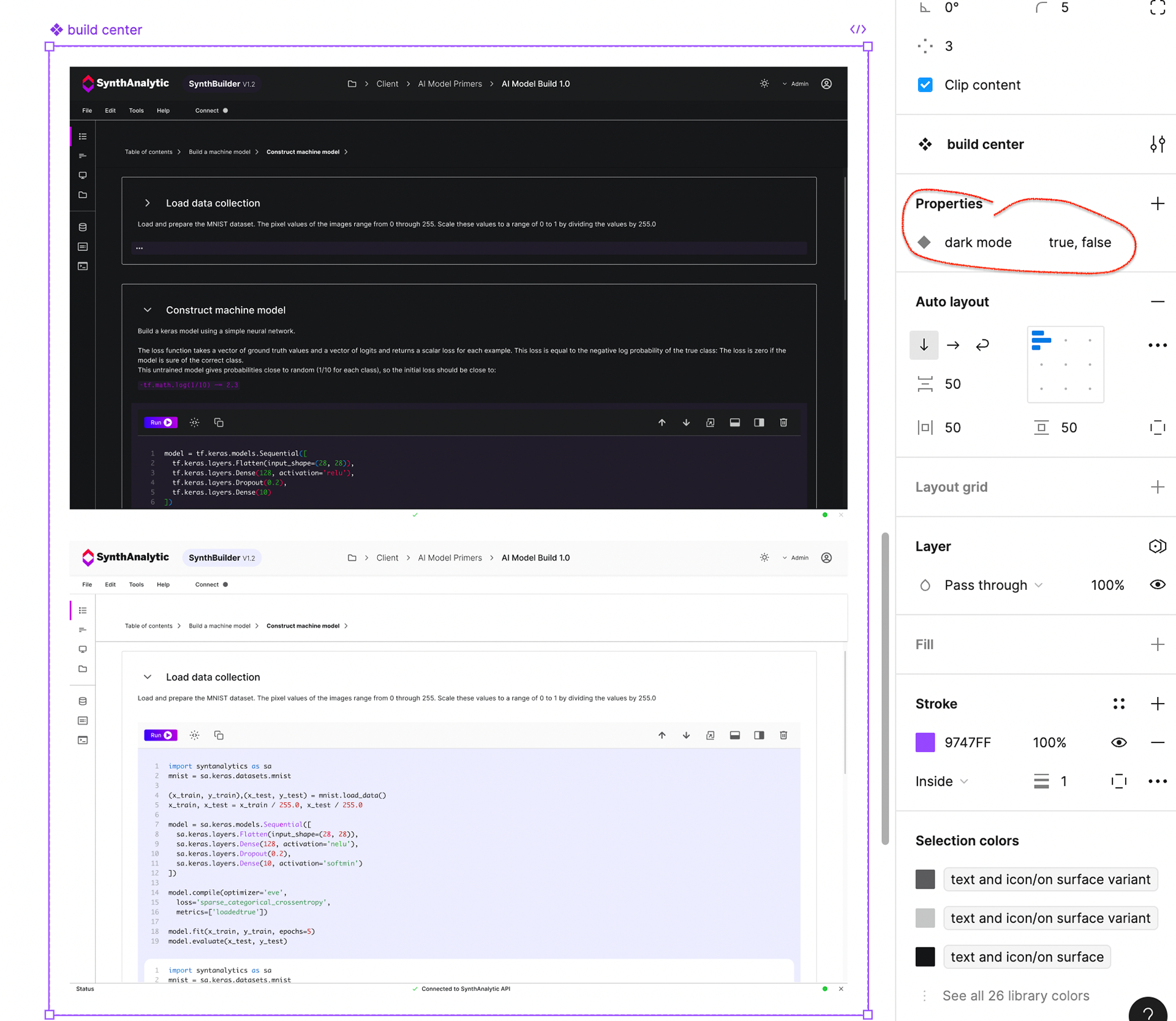Add a layout grid
The image size is (1176, 1021).
[x=1157, y=487]
